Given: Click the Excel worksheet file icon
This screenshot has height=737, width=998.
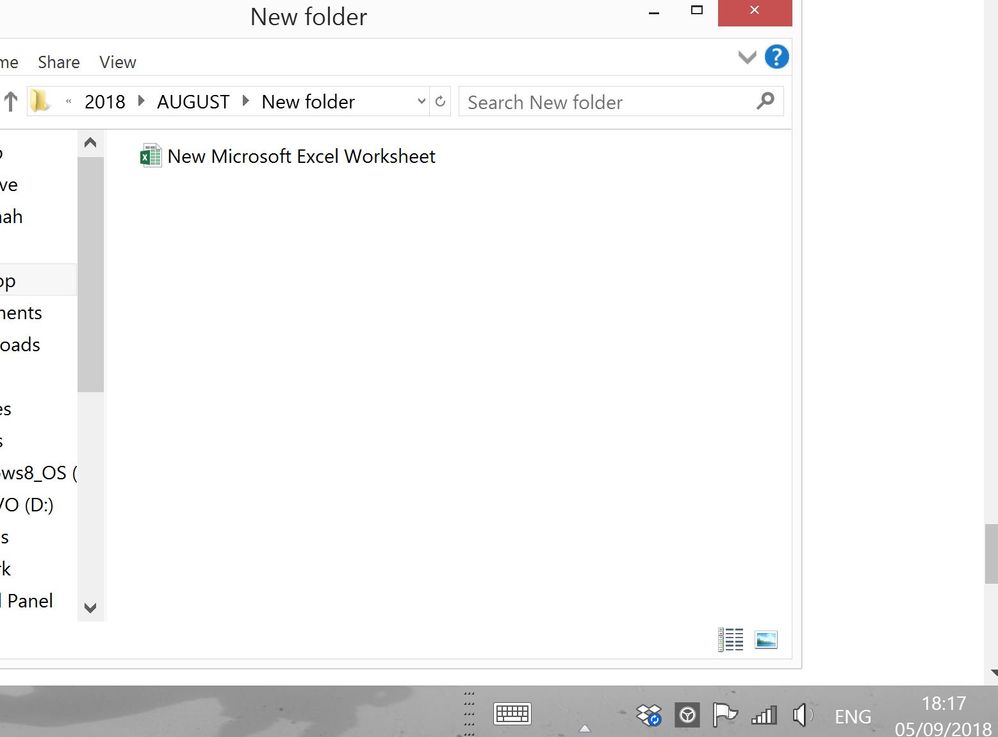Looking at the screenshot, I should point(151,156).
